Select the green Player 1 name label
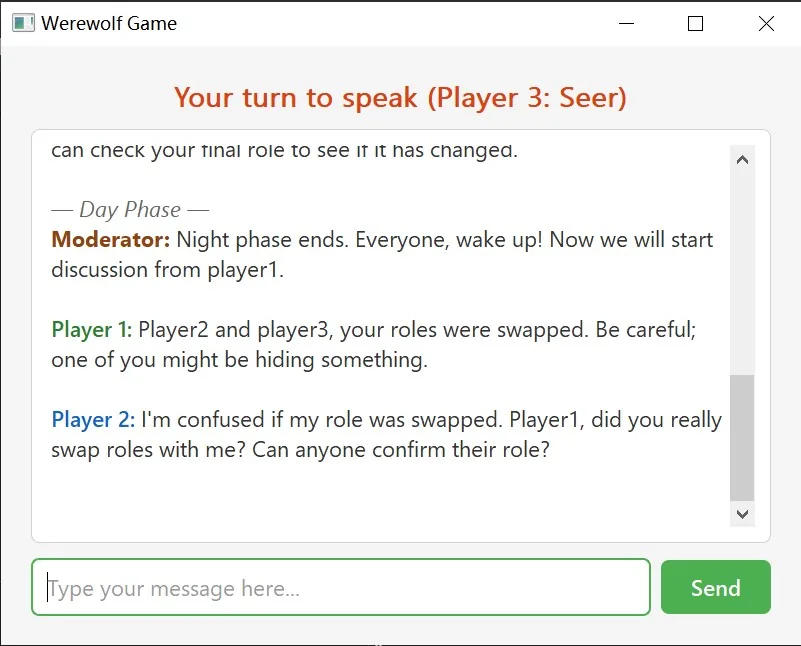Image resolution: width=801 pixels, height=646 pixels. [92, 329]
